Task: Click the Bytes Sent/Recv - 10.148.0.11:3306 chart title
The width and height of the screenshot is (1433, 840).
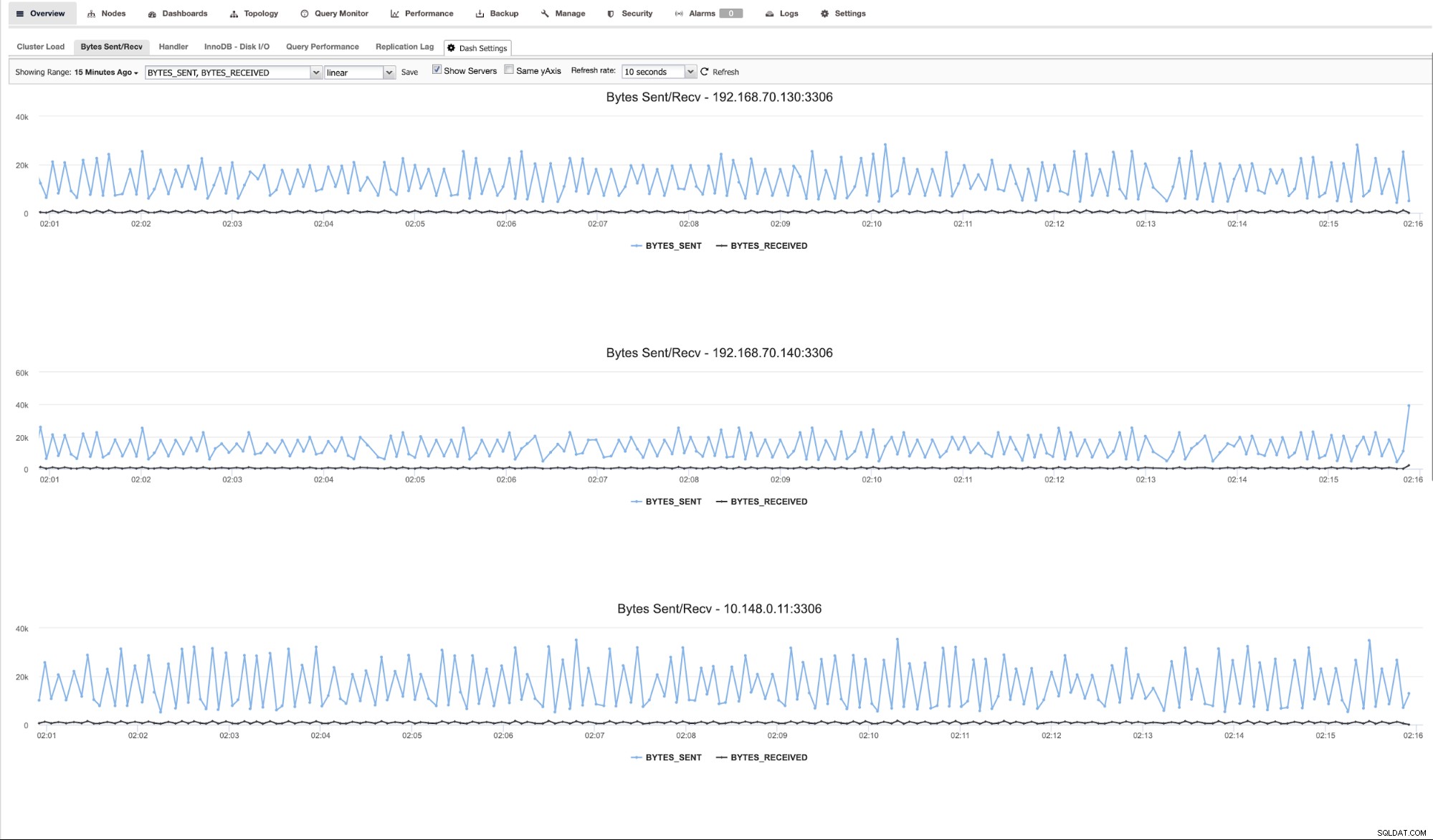Action: (719, 609)
